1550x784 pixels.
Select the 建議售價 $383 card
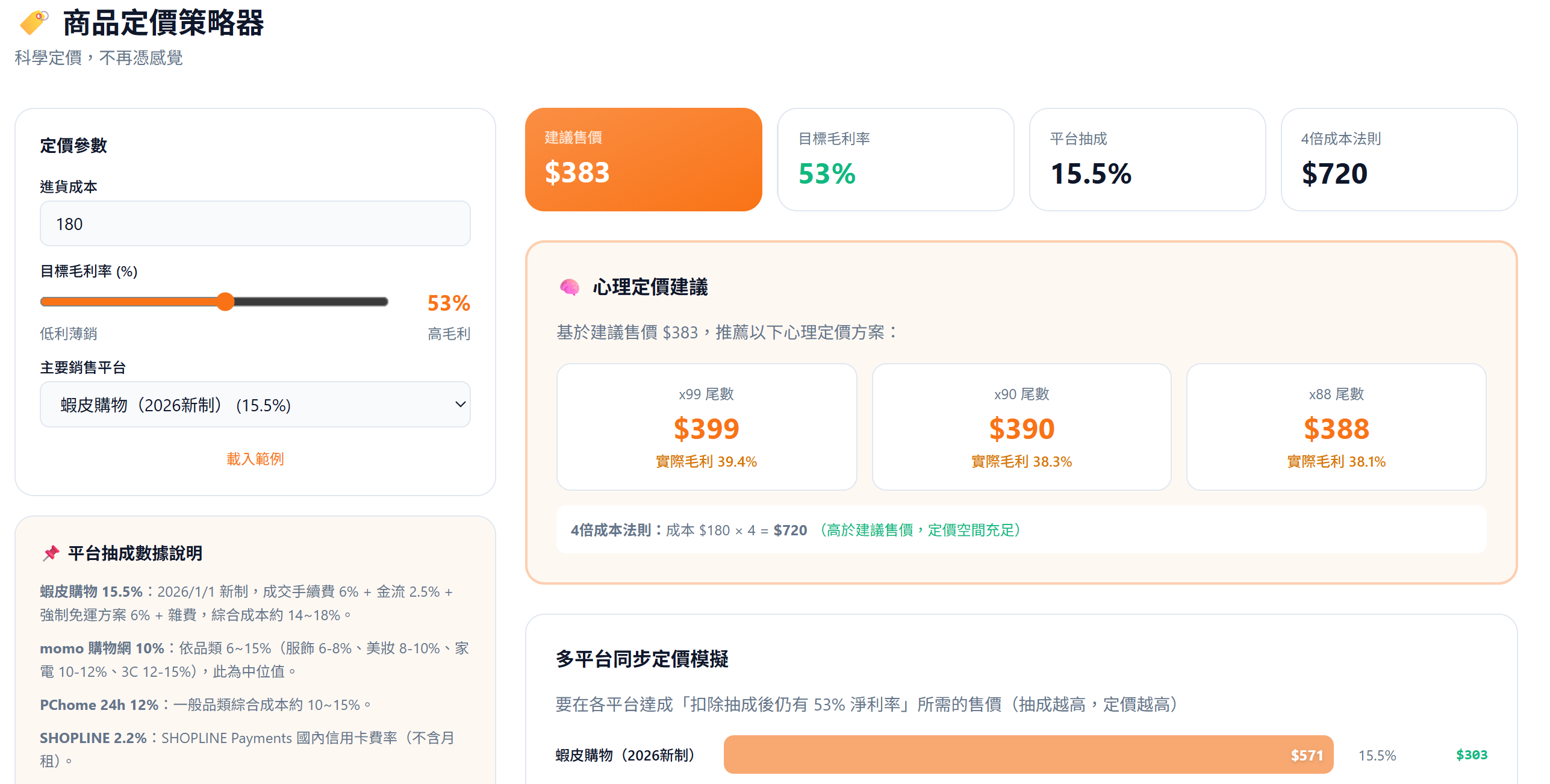(x=643, y=158)
